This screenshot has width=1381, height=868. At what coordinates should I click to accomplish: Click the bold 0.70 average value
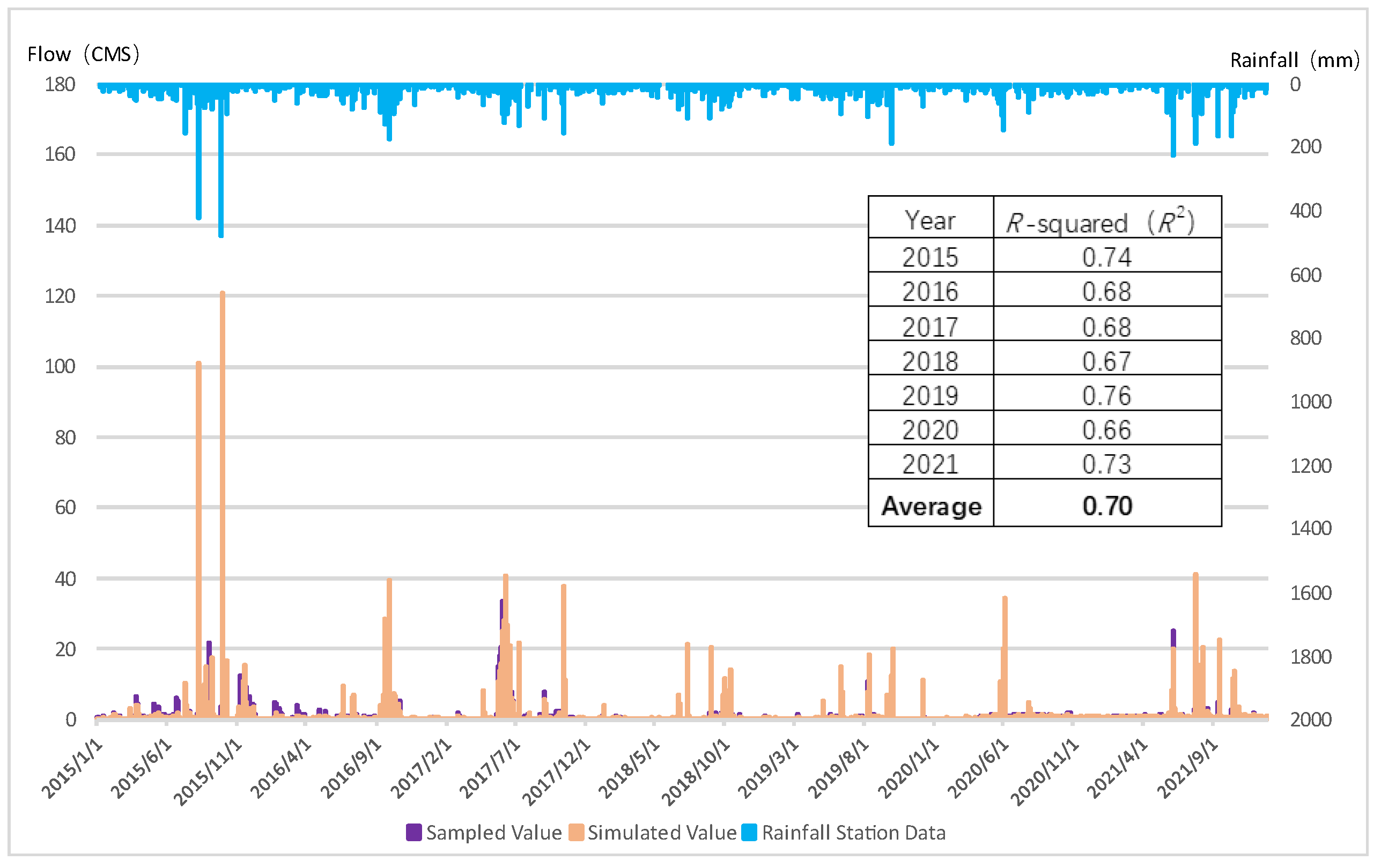(1107, 506)
